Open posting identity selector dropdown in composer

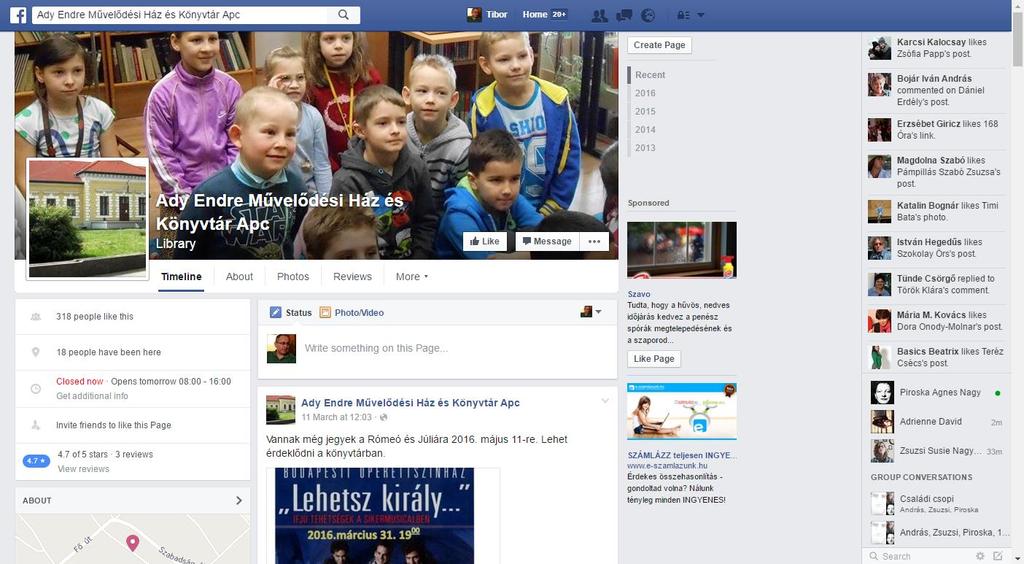[x=591, y=312]
